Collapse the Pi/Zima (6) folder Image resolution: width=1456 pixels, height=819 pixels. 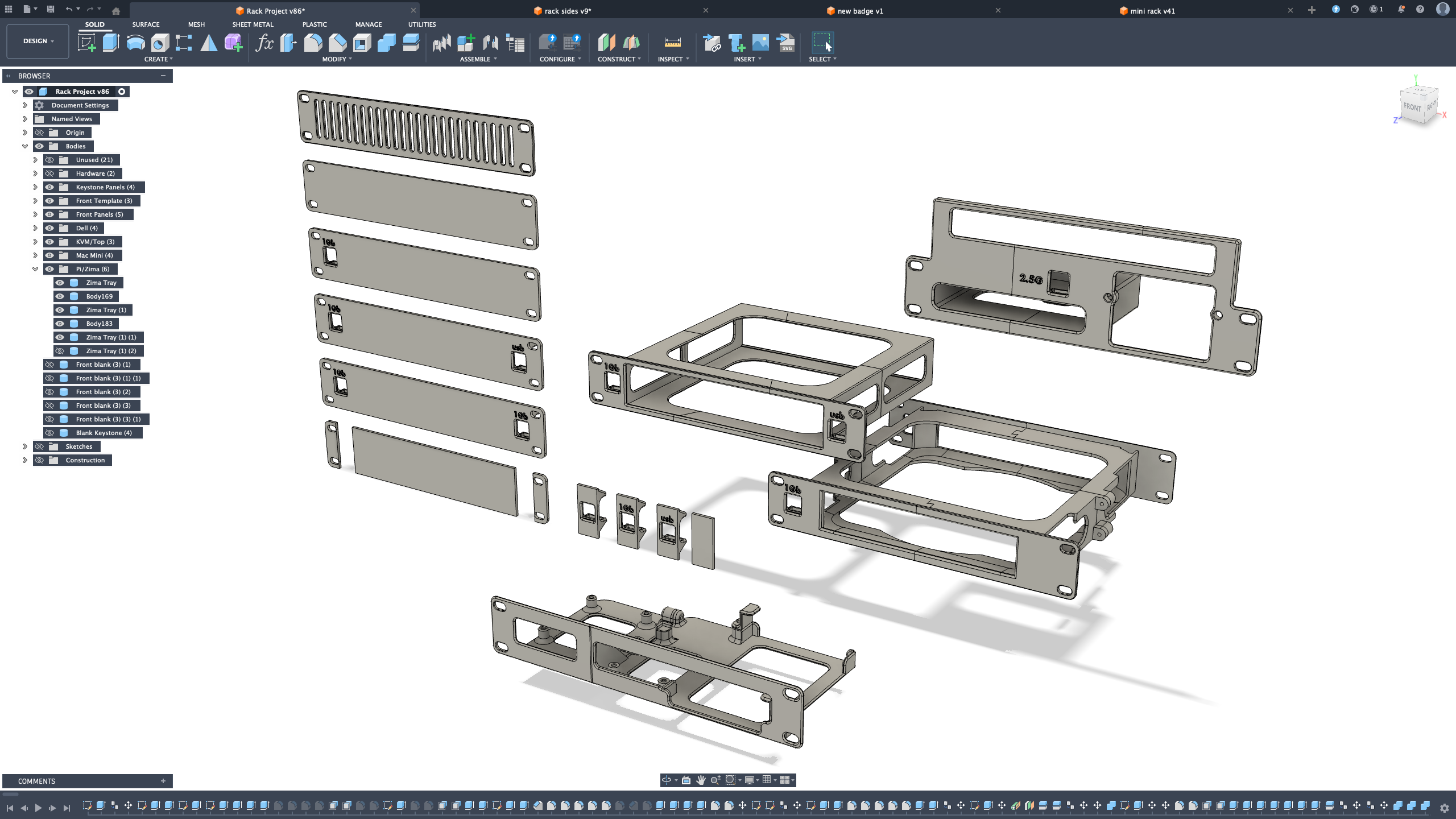click(35, 269)
